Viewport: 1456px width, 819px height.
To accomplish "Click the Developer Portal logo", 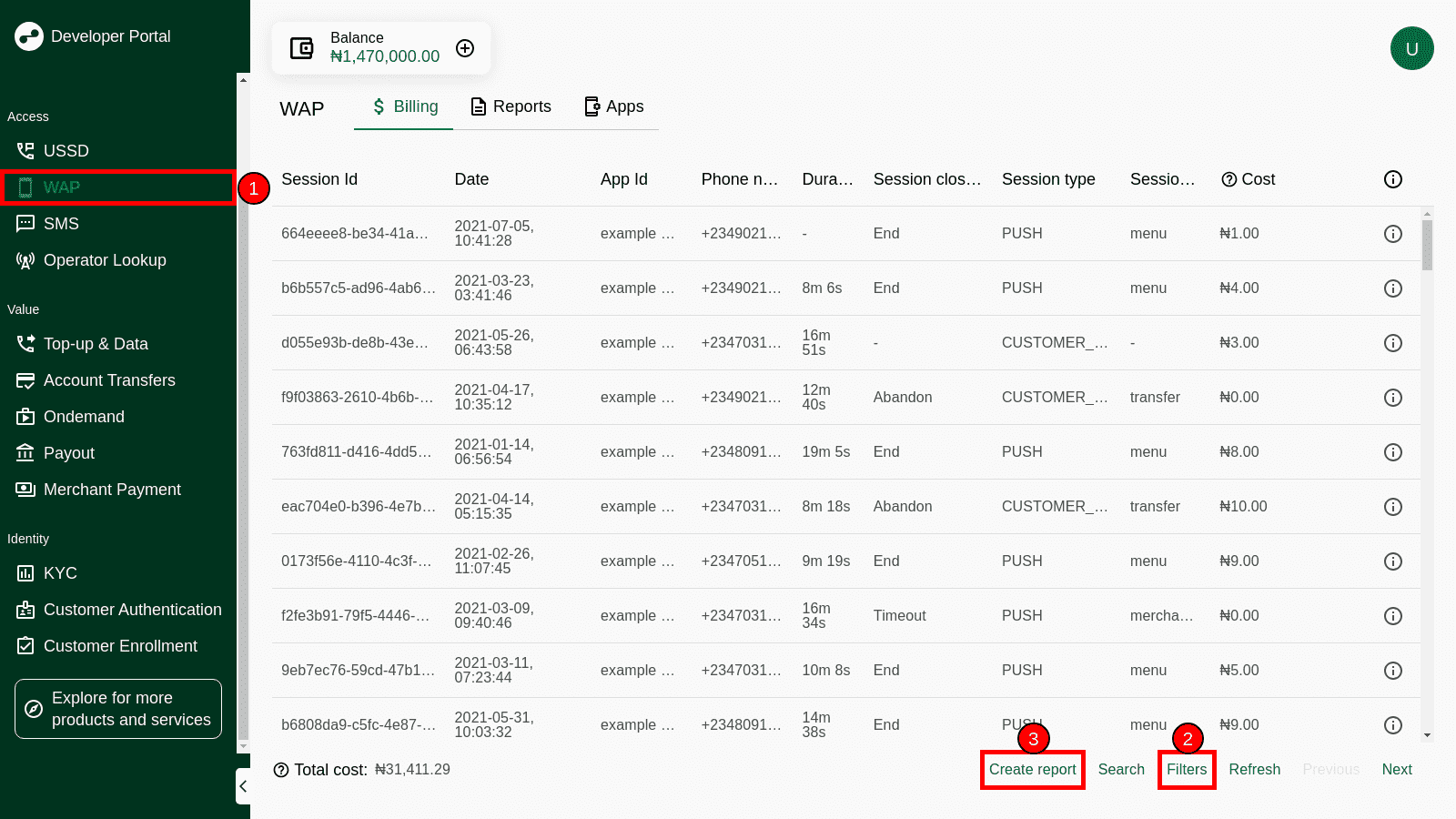I will 29,36.
